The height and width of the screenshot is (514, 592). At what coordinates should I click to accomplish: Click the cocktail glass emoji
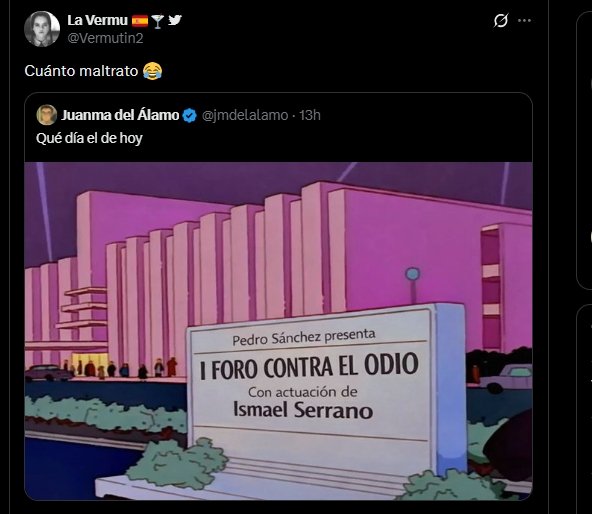[157, 21]
